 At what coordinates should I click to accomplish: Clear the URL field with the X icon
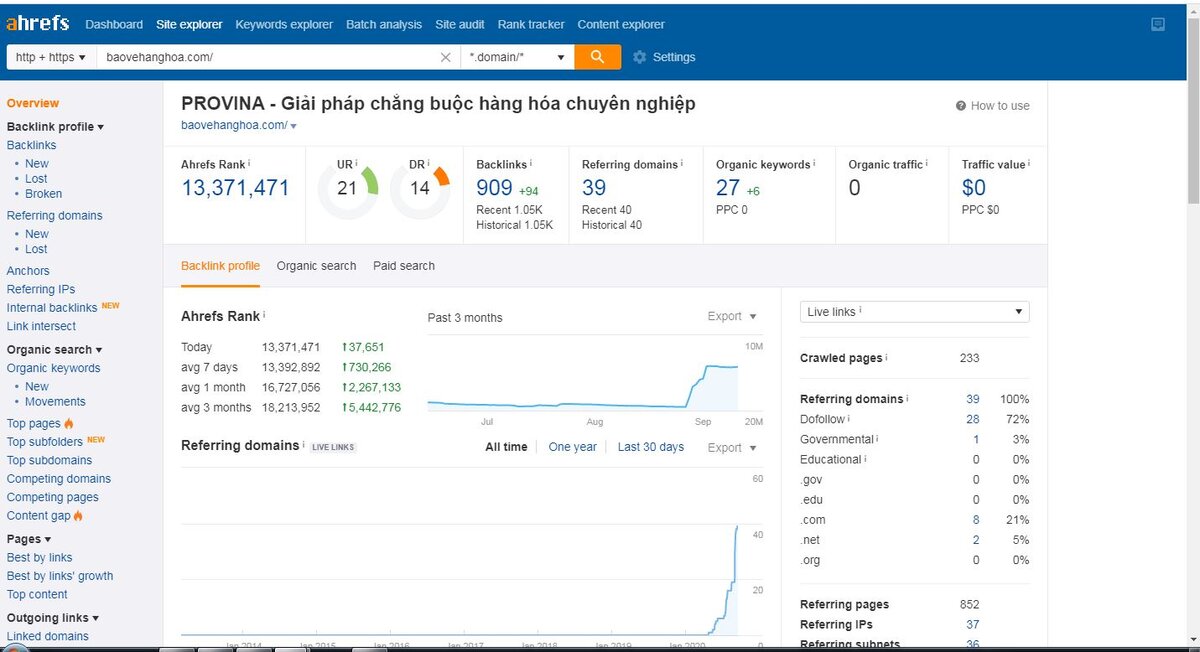(446, 58)
